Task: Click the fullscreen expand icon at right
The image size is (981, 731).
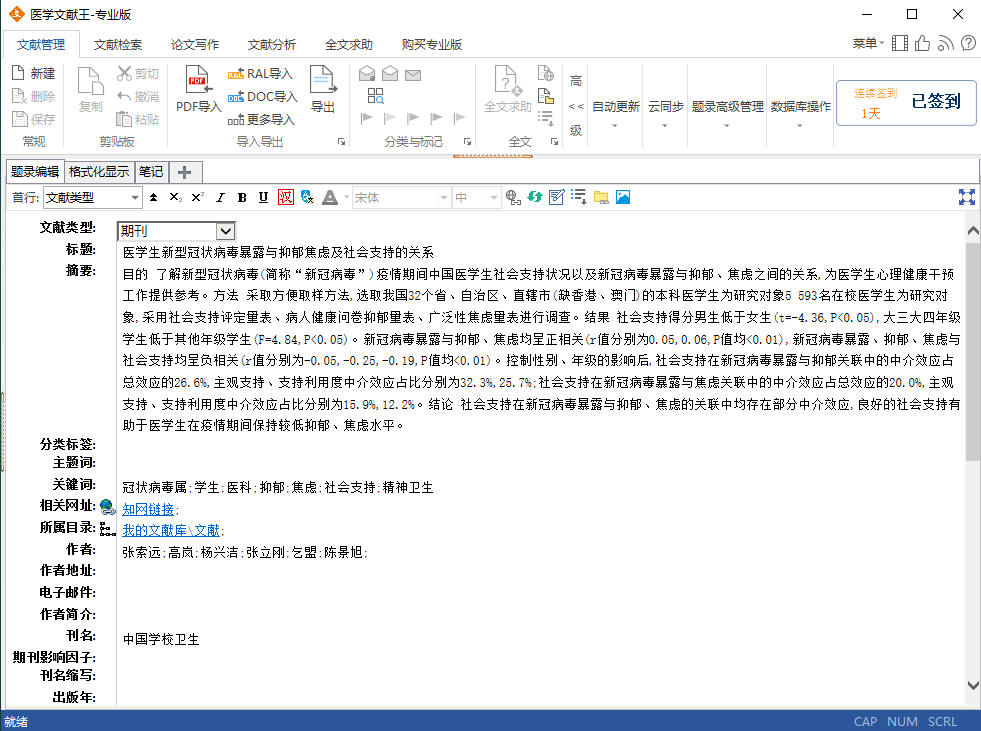Action: click(x=967, y=197)
